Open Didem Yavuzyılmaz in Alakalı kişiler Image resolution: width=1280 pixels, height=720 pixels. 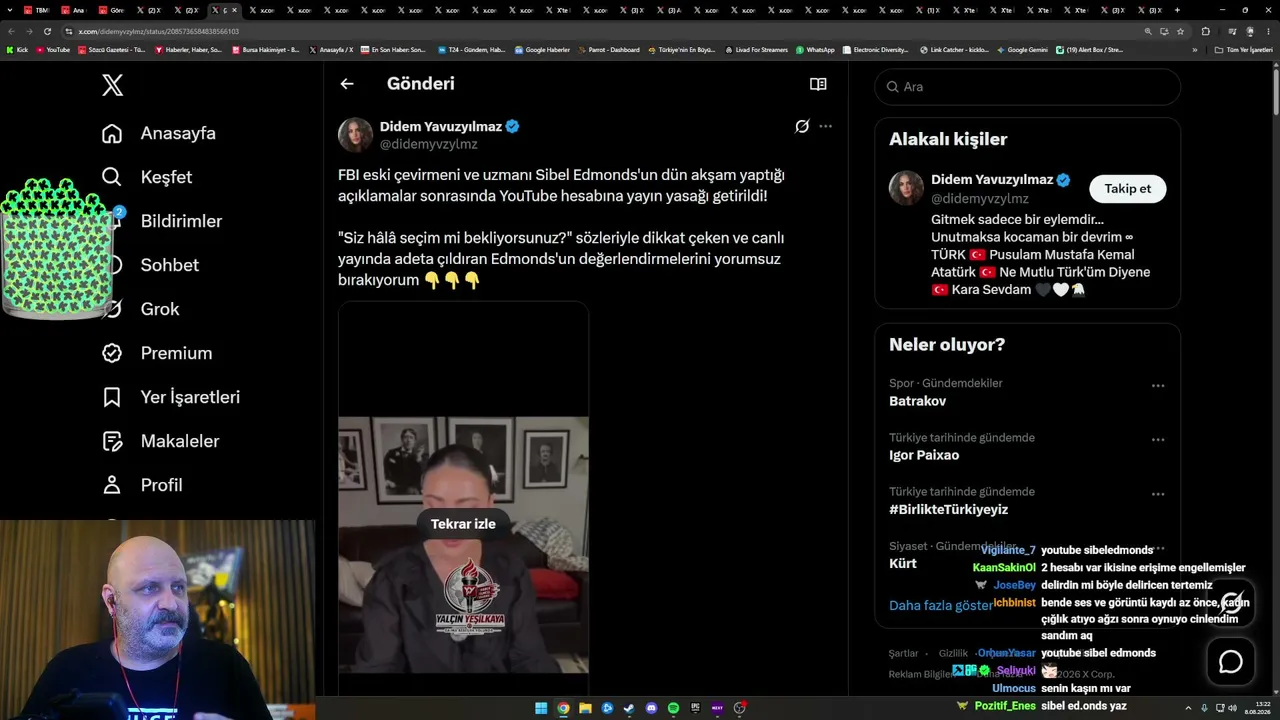(992, 180)
